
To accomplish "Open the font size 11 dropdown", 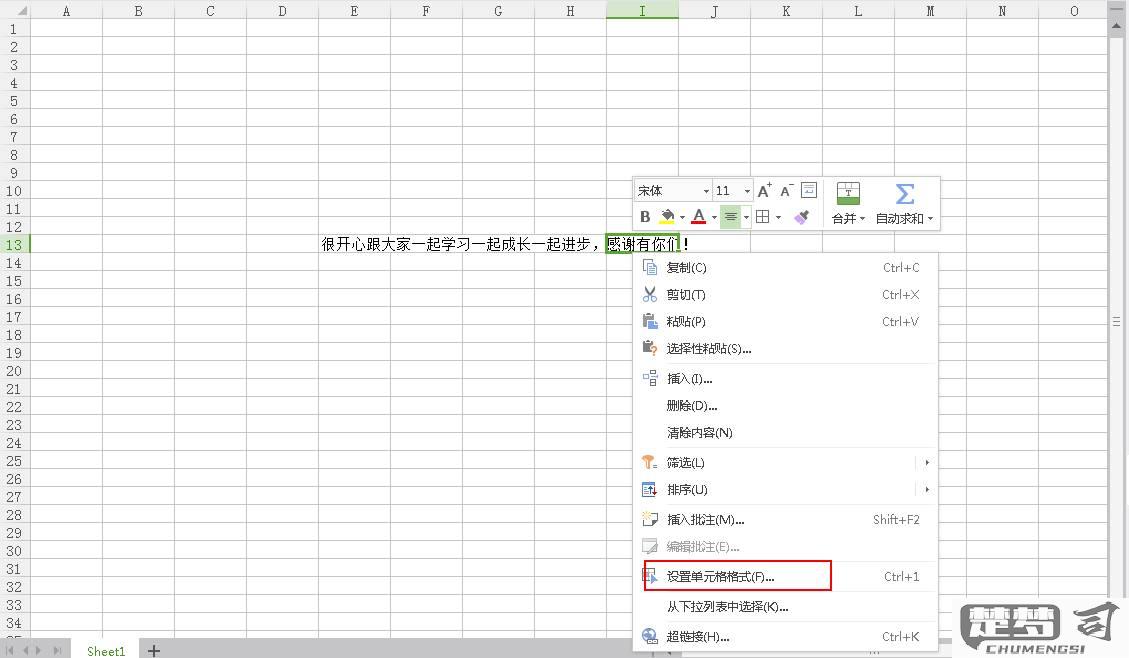I will (747, 191).
